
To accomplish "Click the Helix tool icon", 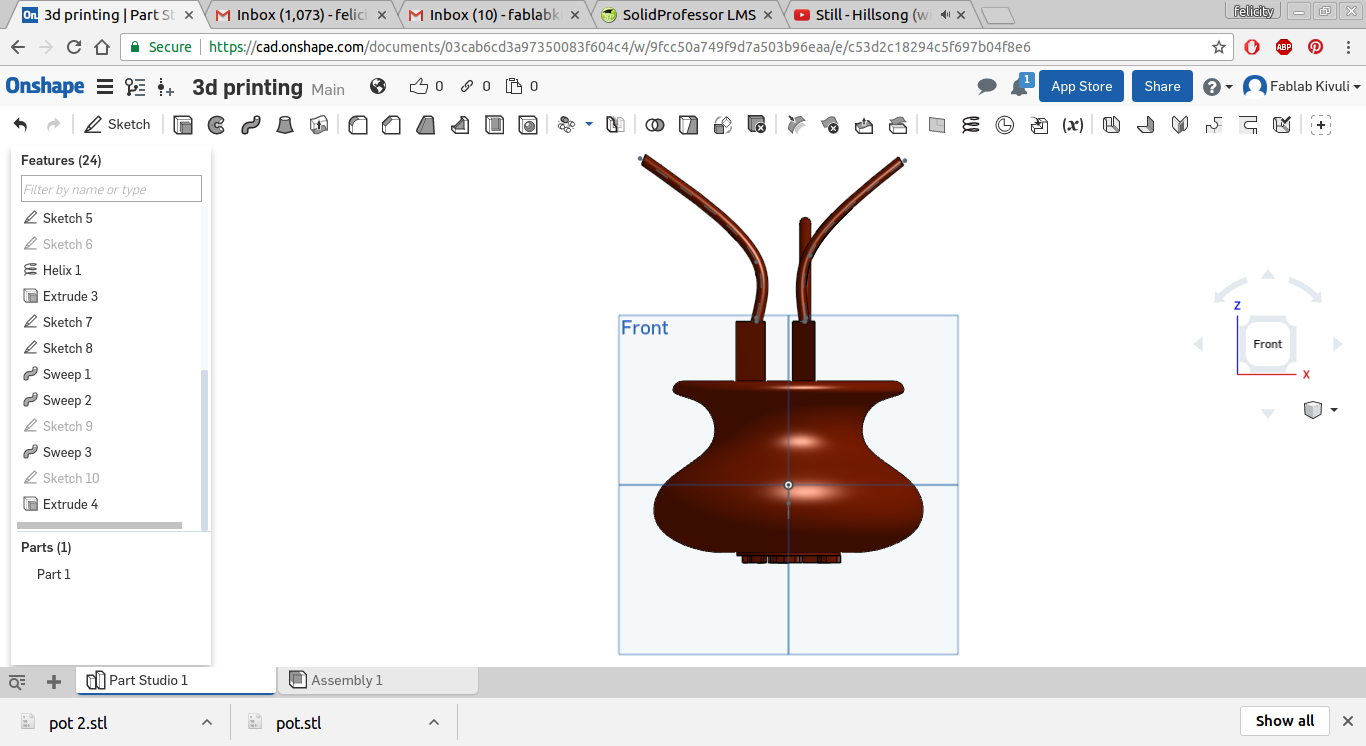I will tap(971, 125).
